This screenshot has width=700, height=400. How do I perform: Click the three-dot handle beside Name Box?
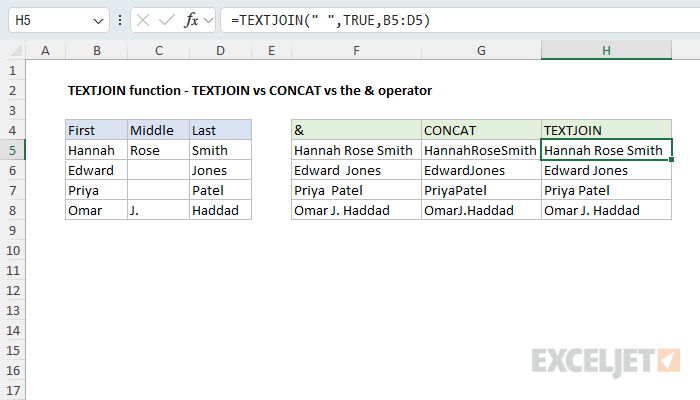pos(120,20)
